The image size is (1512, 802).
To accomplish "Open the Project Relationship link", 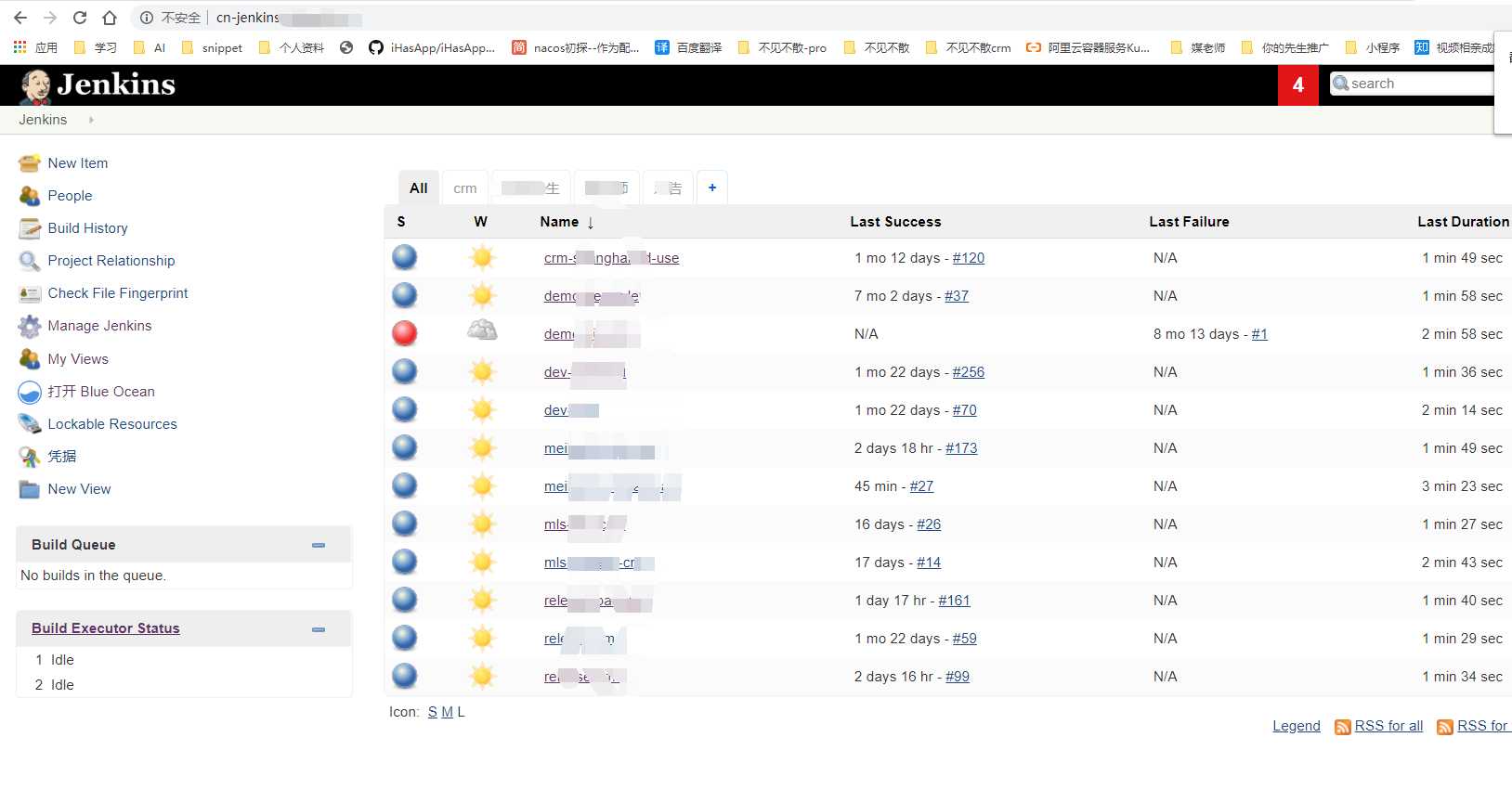I will [x=111, y=261].
